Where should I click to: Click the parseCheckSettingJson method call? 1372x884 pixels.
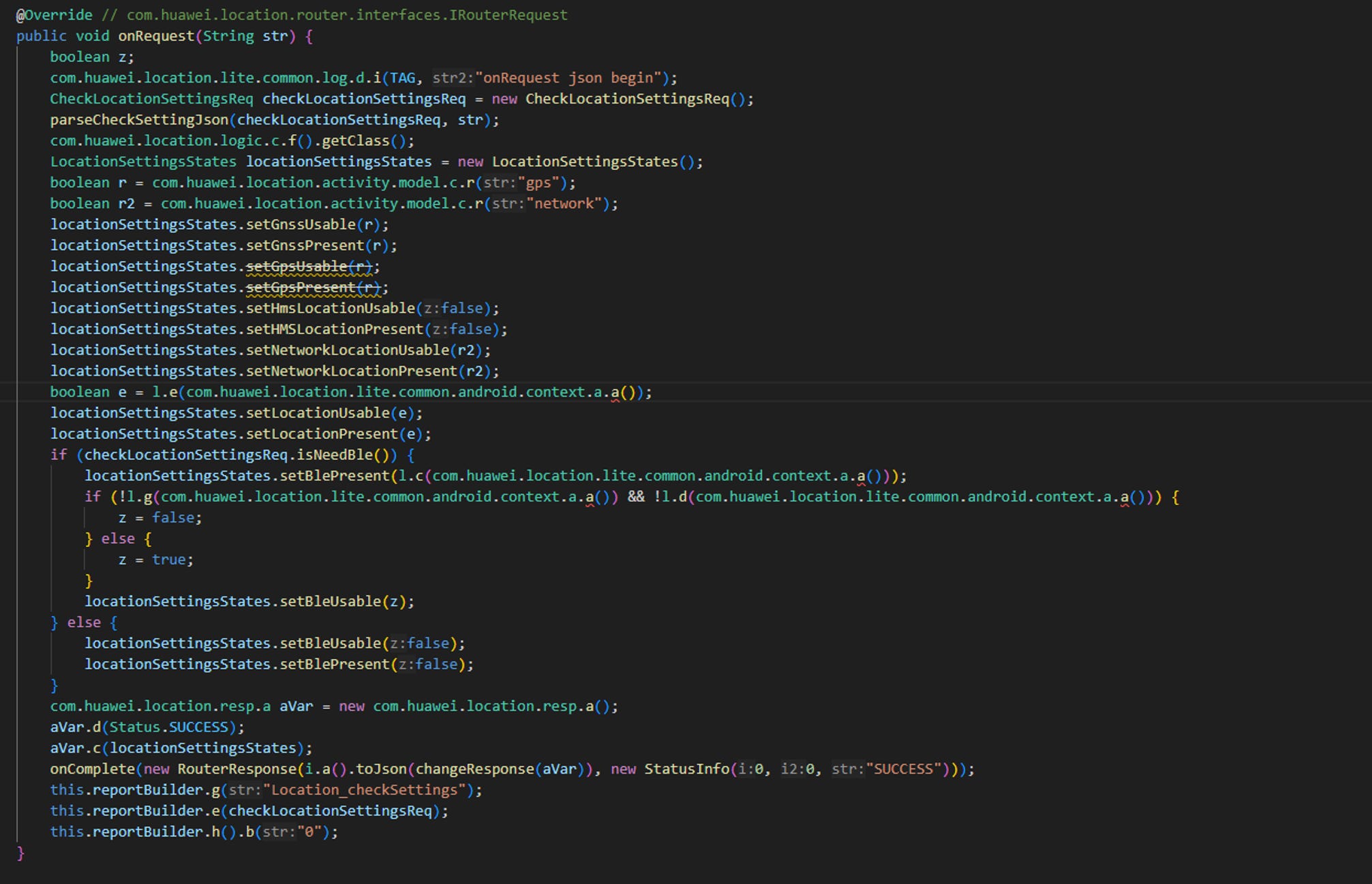(x=139, y=120)
